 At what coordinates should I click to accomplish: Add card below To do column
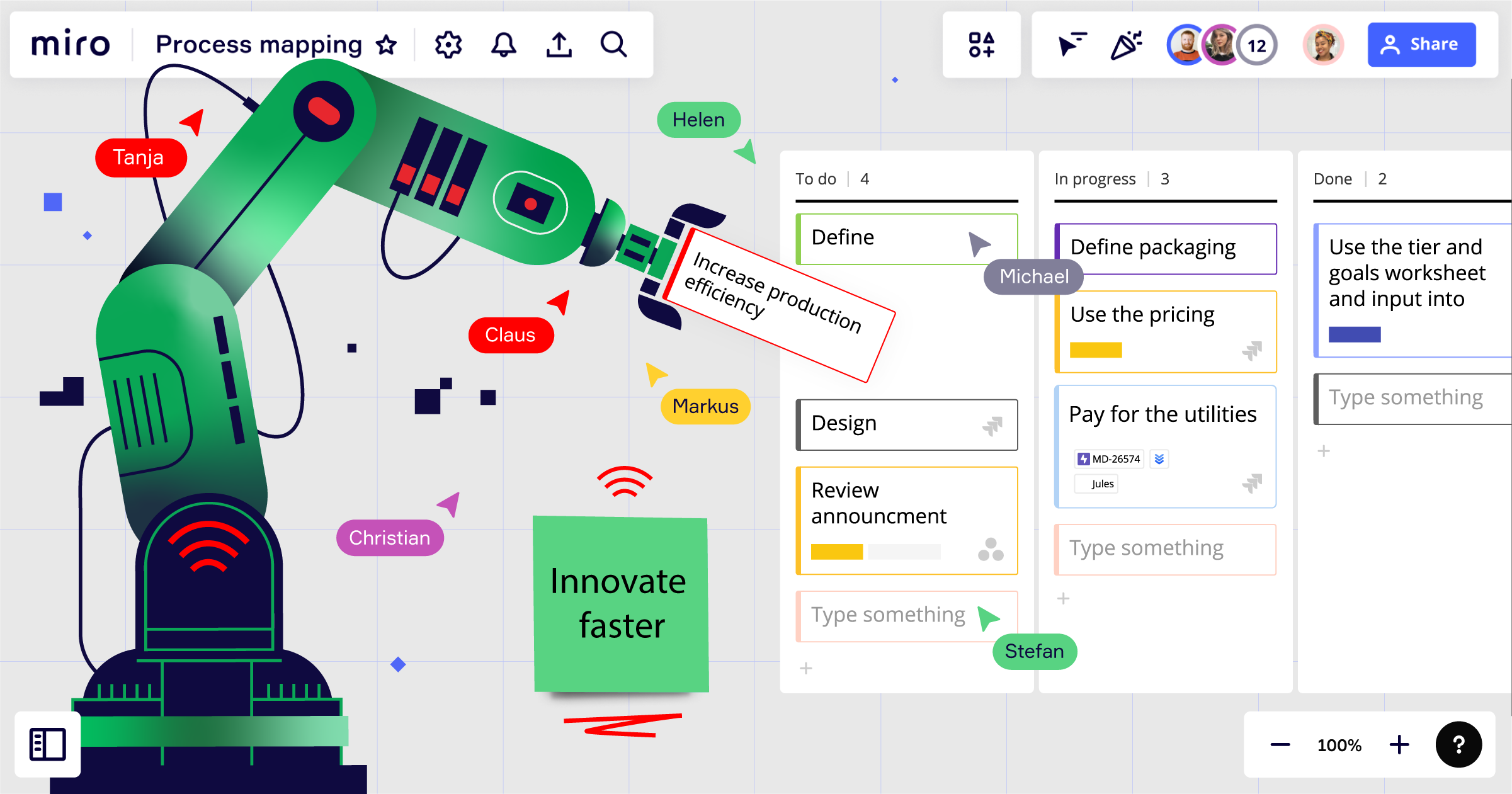[806, 668]
